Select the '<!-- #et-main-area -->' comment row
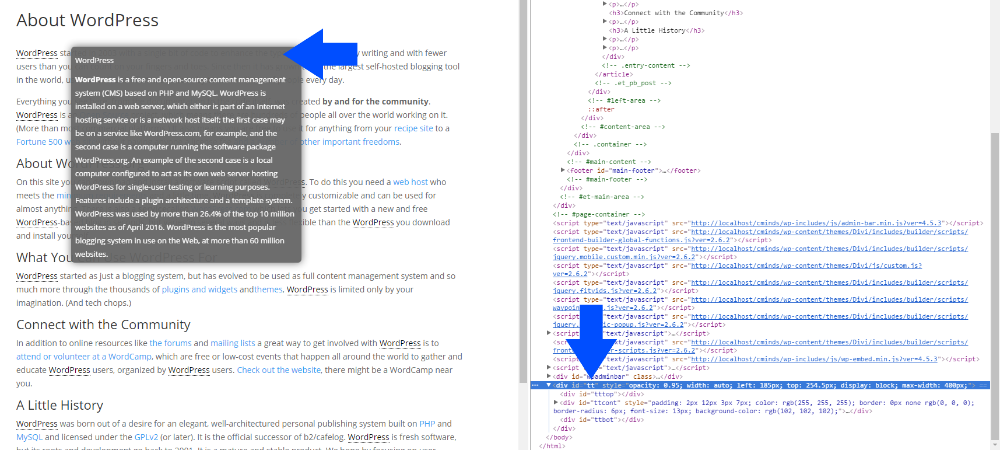 coord(601,197)
